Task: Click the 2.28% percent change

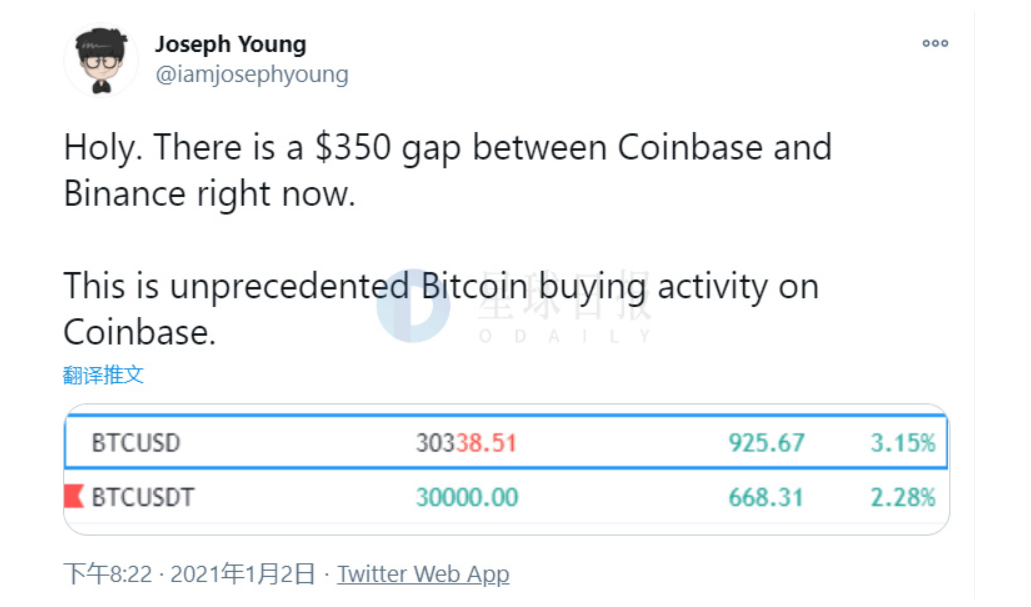Action: tap(903, 496)
